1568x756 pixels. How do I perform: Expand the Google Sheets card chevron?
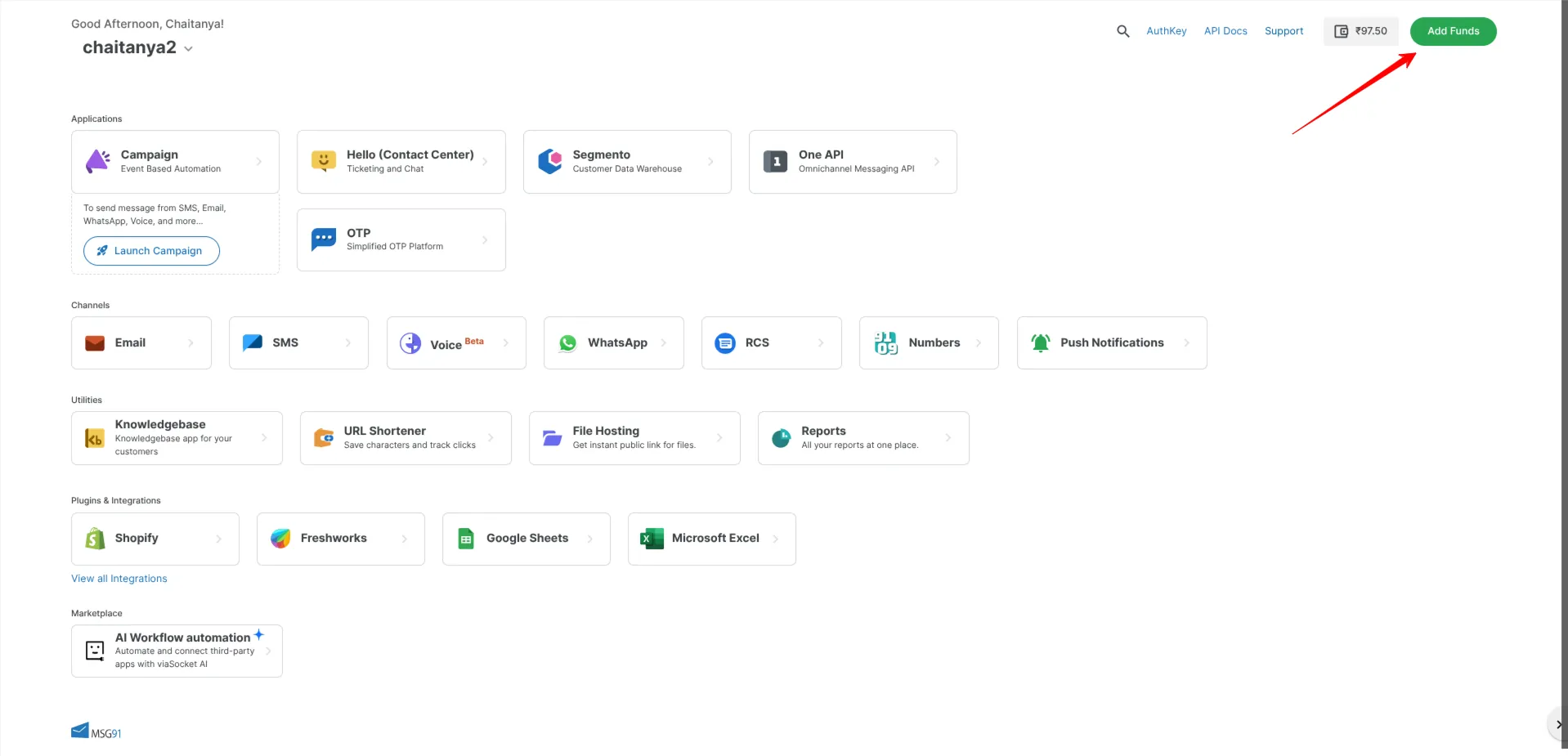pyautogui.click(x=590, y=539)
